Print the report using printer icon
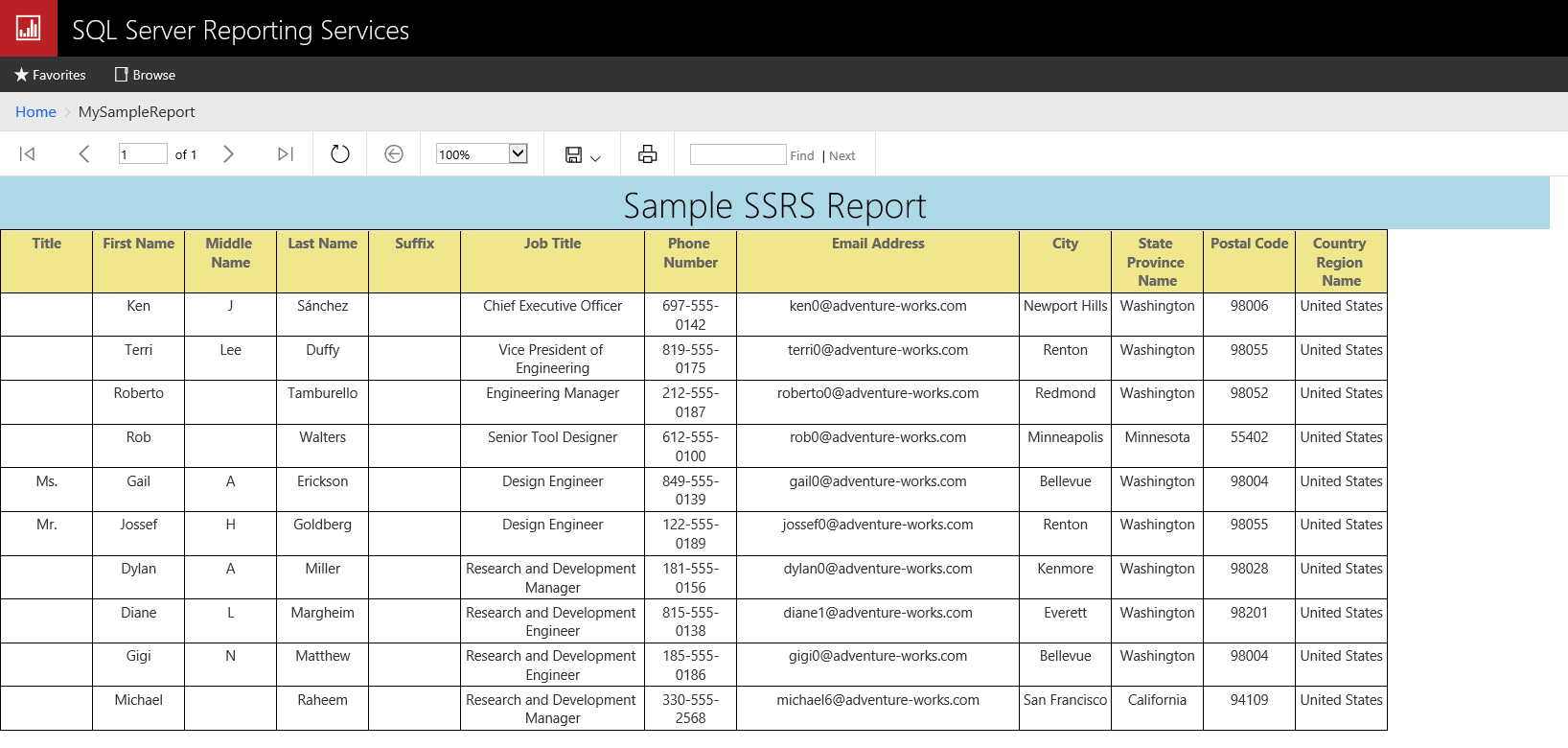This screenshot has width=1568, height=748. 648,154
